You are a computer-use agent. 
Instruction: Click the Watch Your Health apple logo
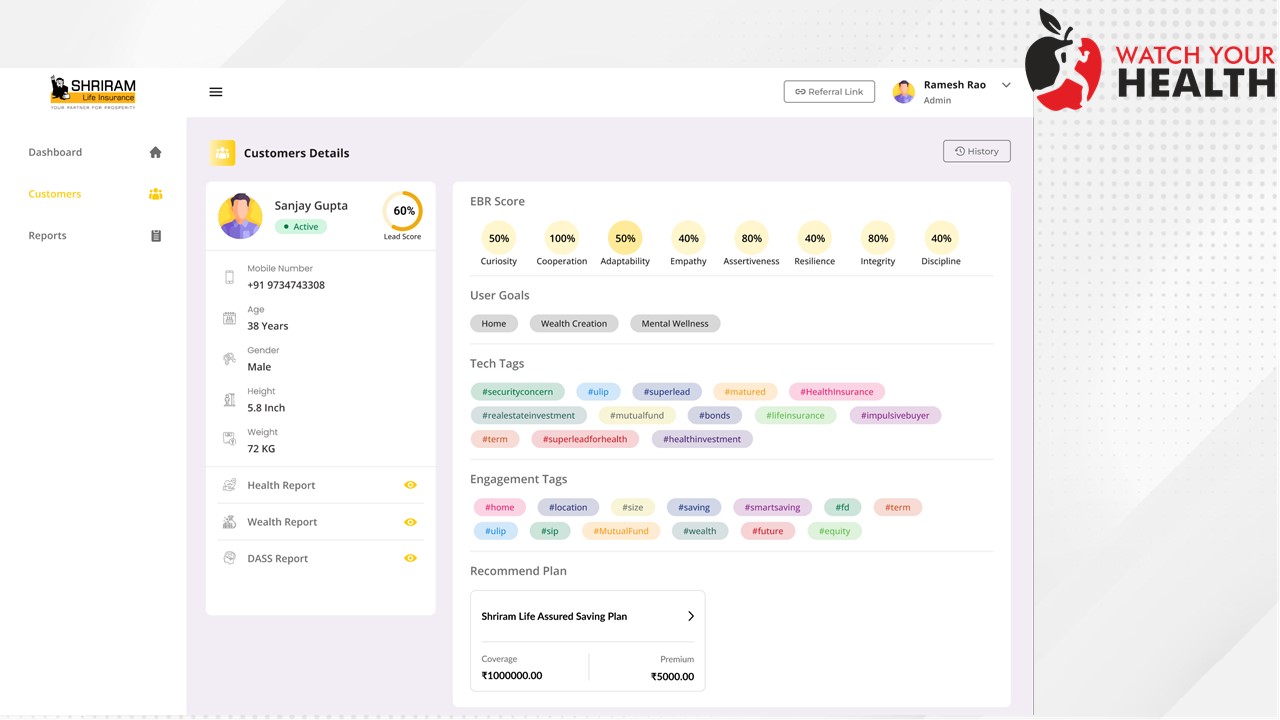pos(1063,62)
